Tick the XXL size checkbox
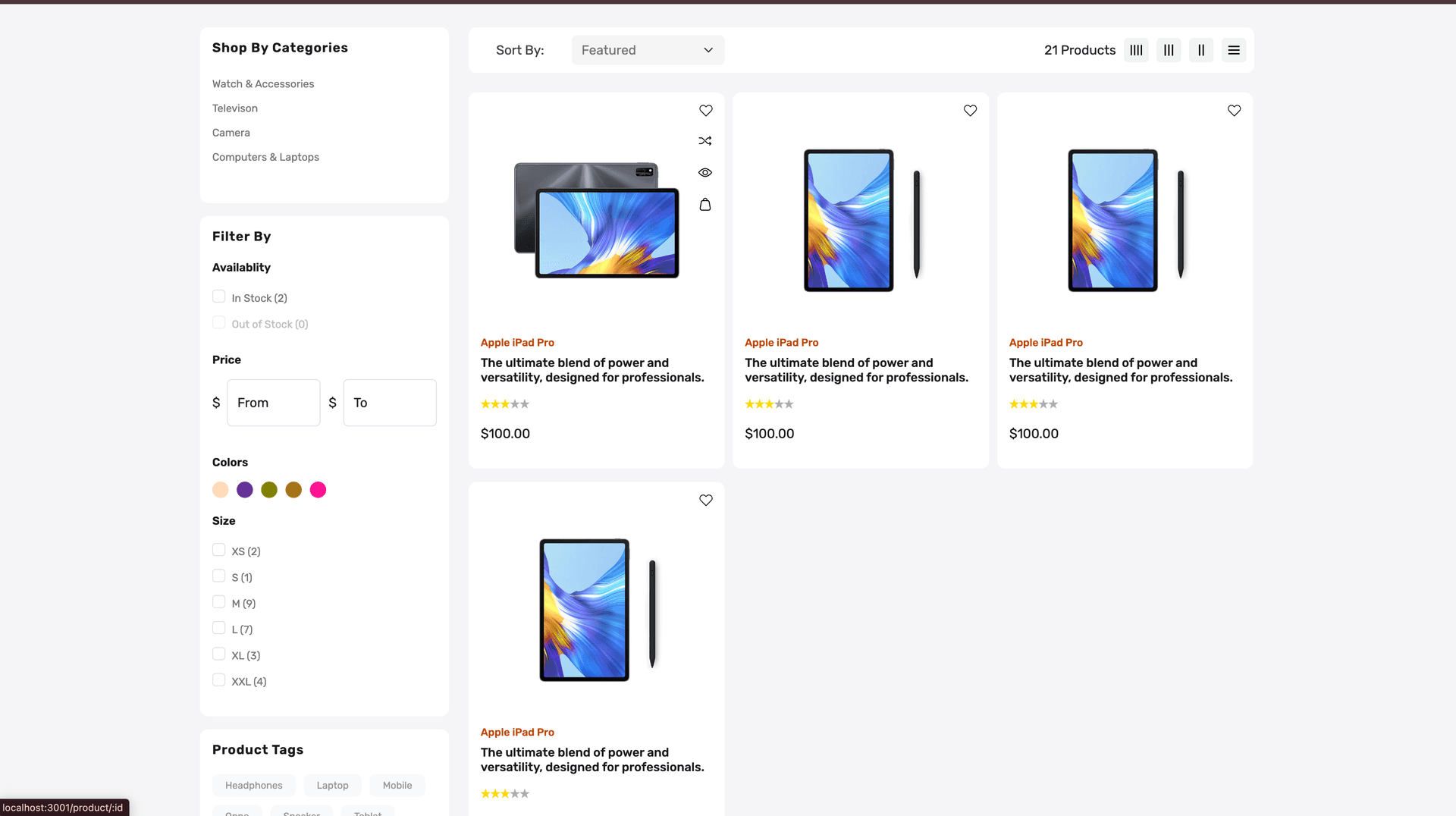This screenshot has width=1456, height=816. pyautogui.click(x=219, y=680)
